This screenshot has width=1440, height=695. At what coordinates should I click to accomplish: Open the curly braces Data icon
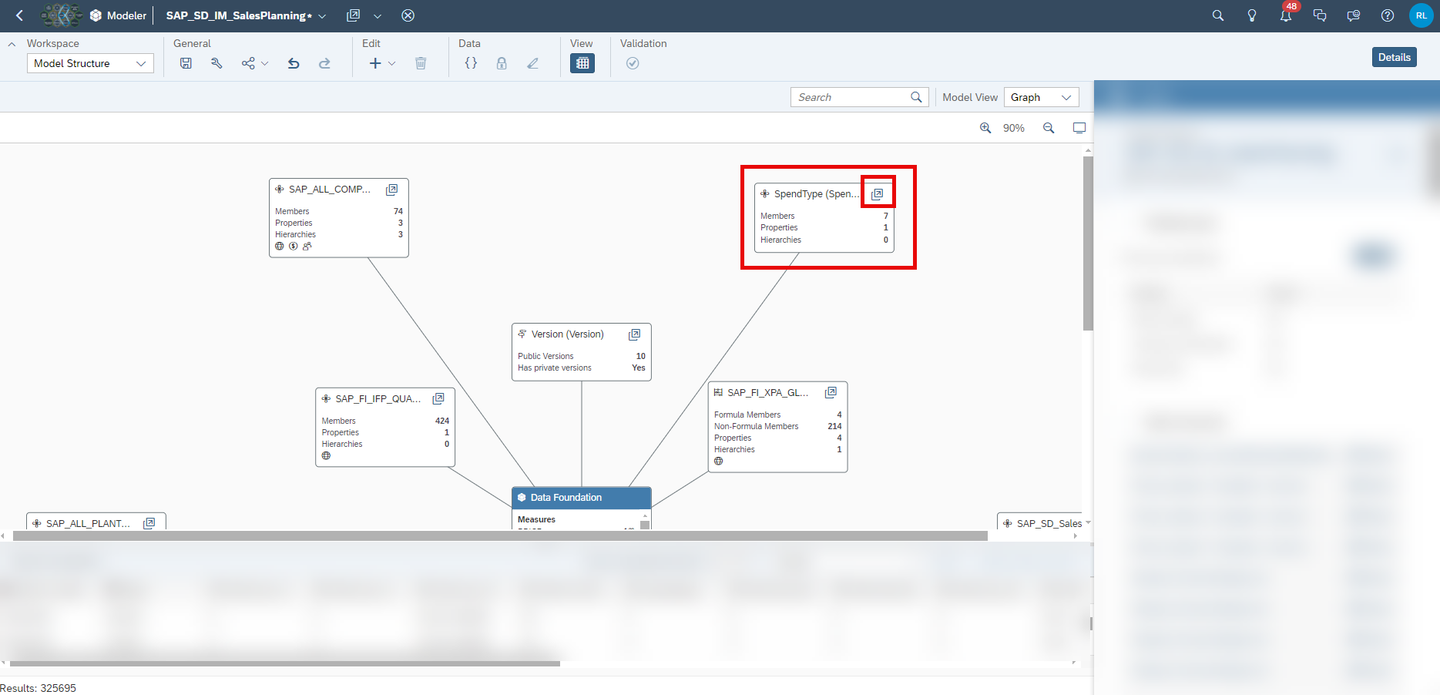(x=471, y=63)
